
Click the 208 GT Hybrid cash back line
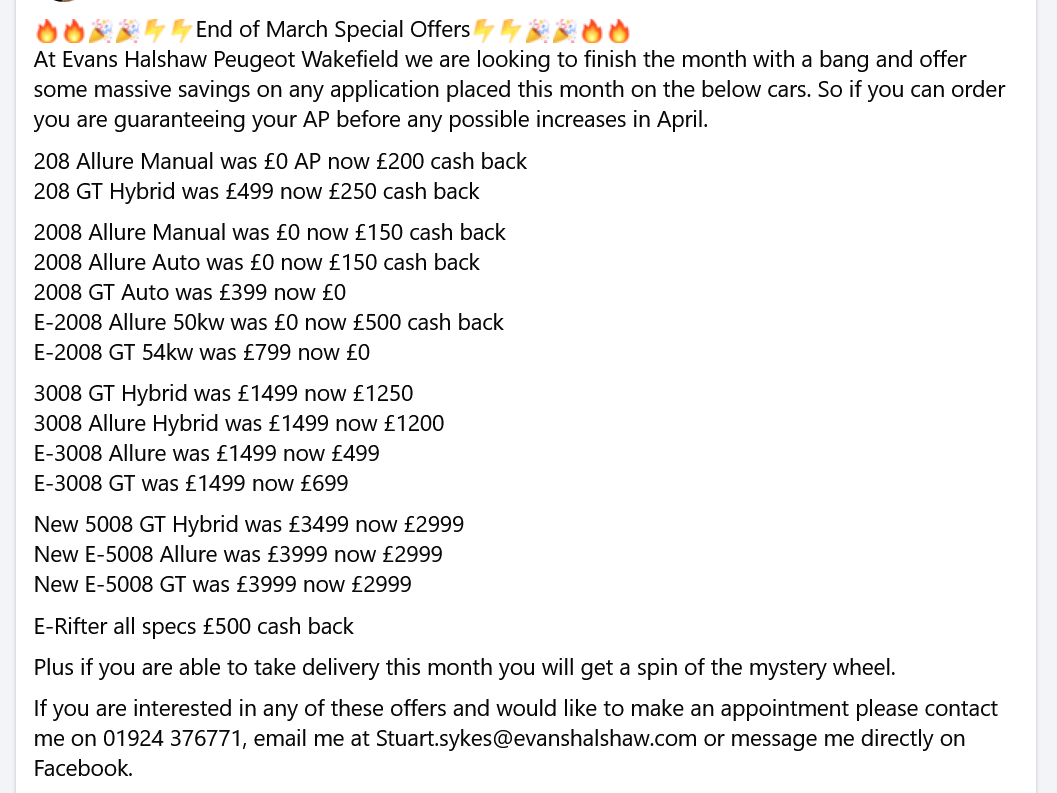click(x=256, y=191)
